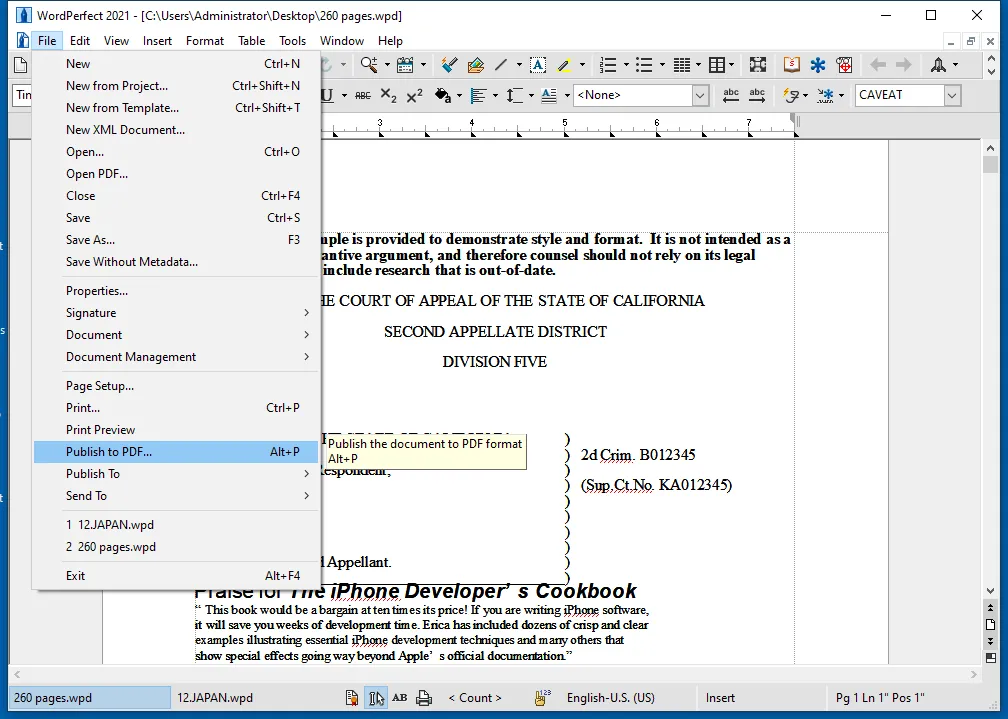Open the table icon dropdown arrow

pyautogui.click(x=732, y=64)
